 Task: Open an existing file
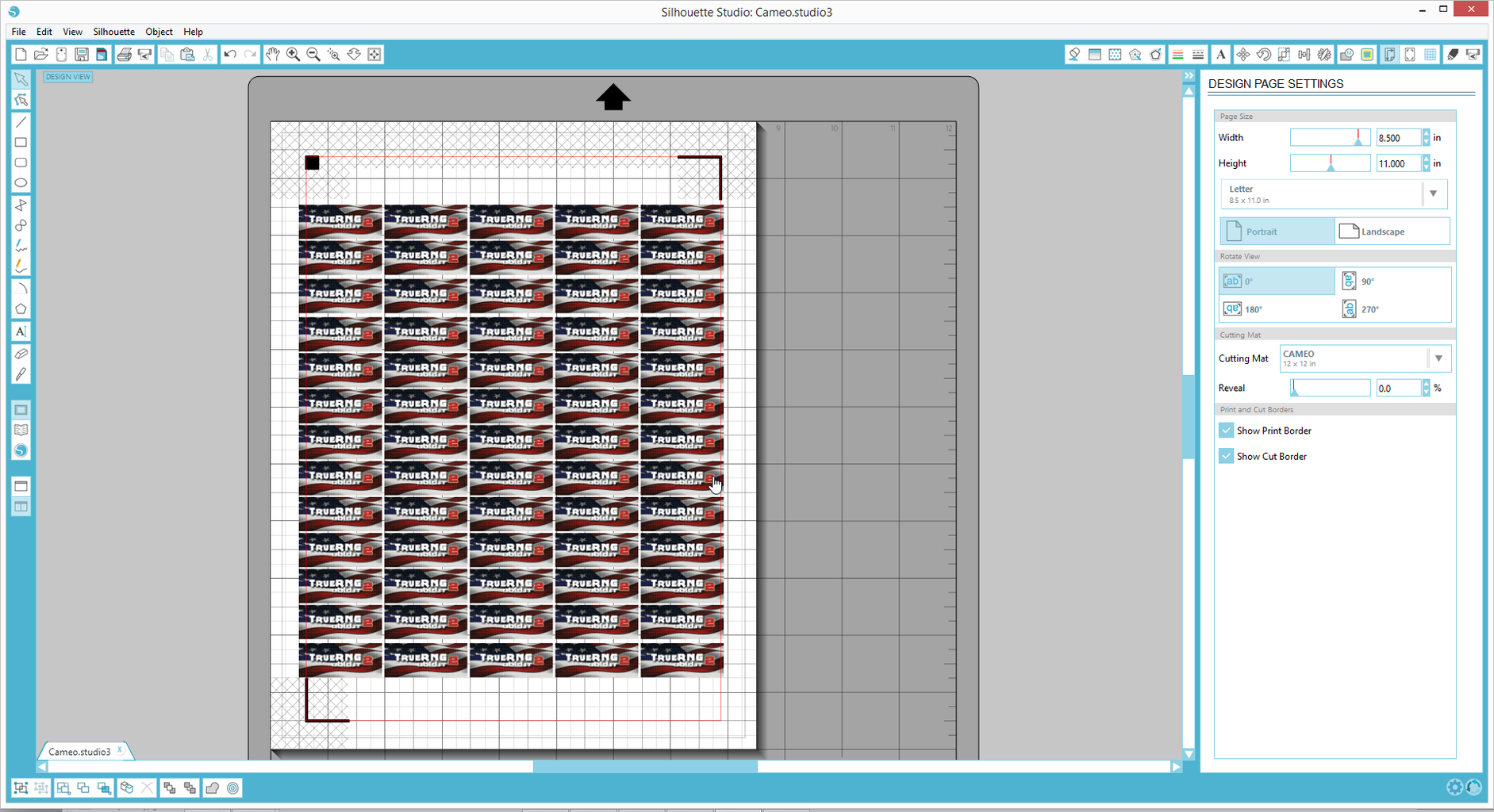[41, 54]
